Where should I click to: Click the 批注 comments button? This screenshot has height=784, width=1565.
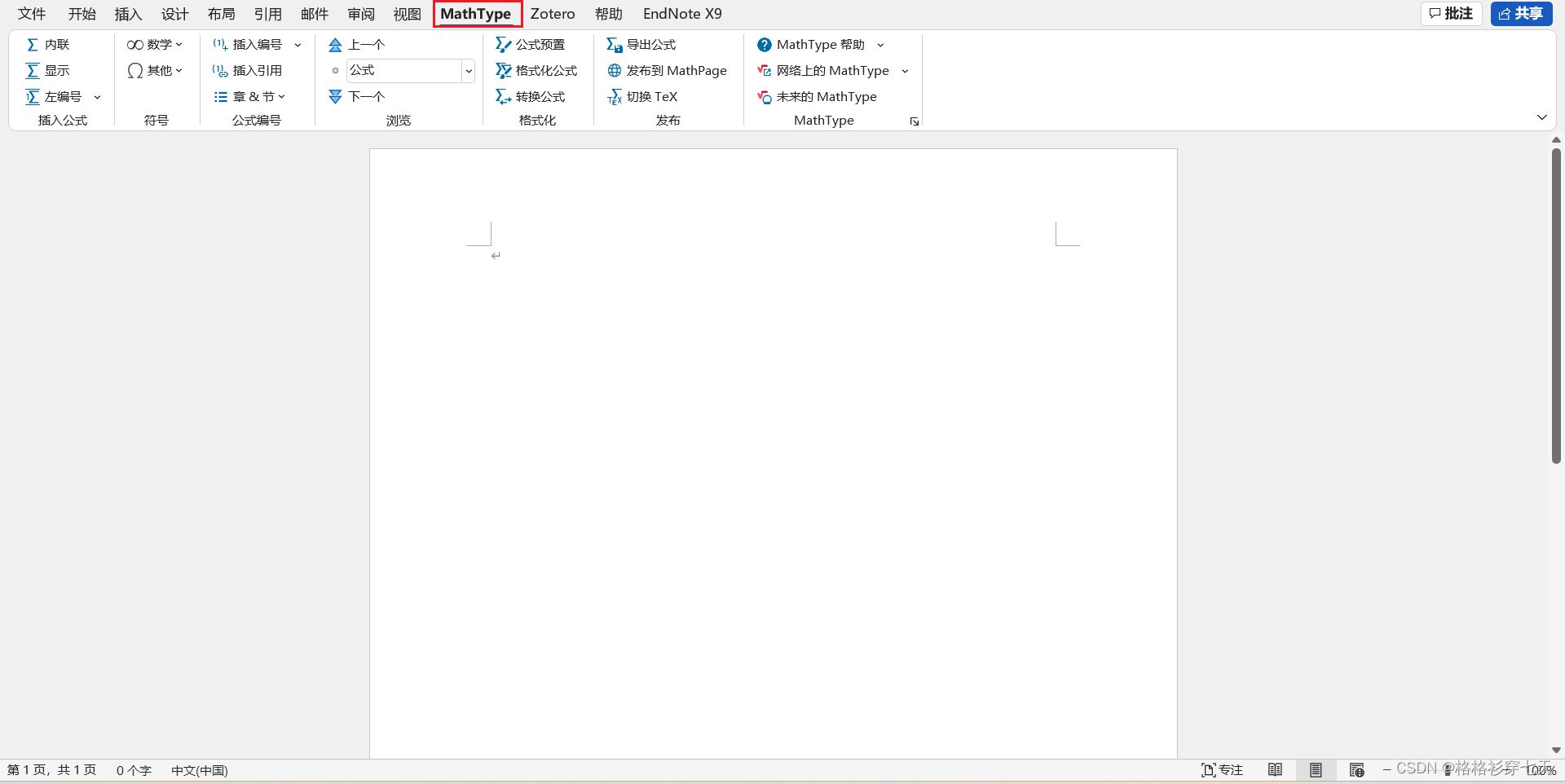tap(1451, 14)
